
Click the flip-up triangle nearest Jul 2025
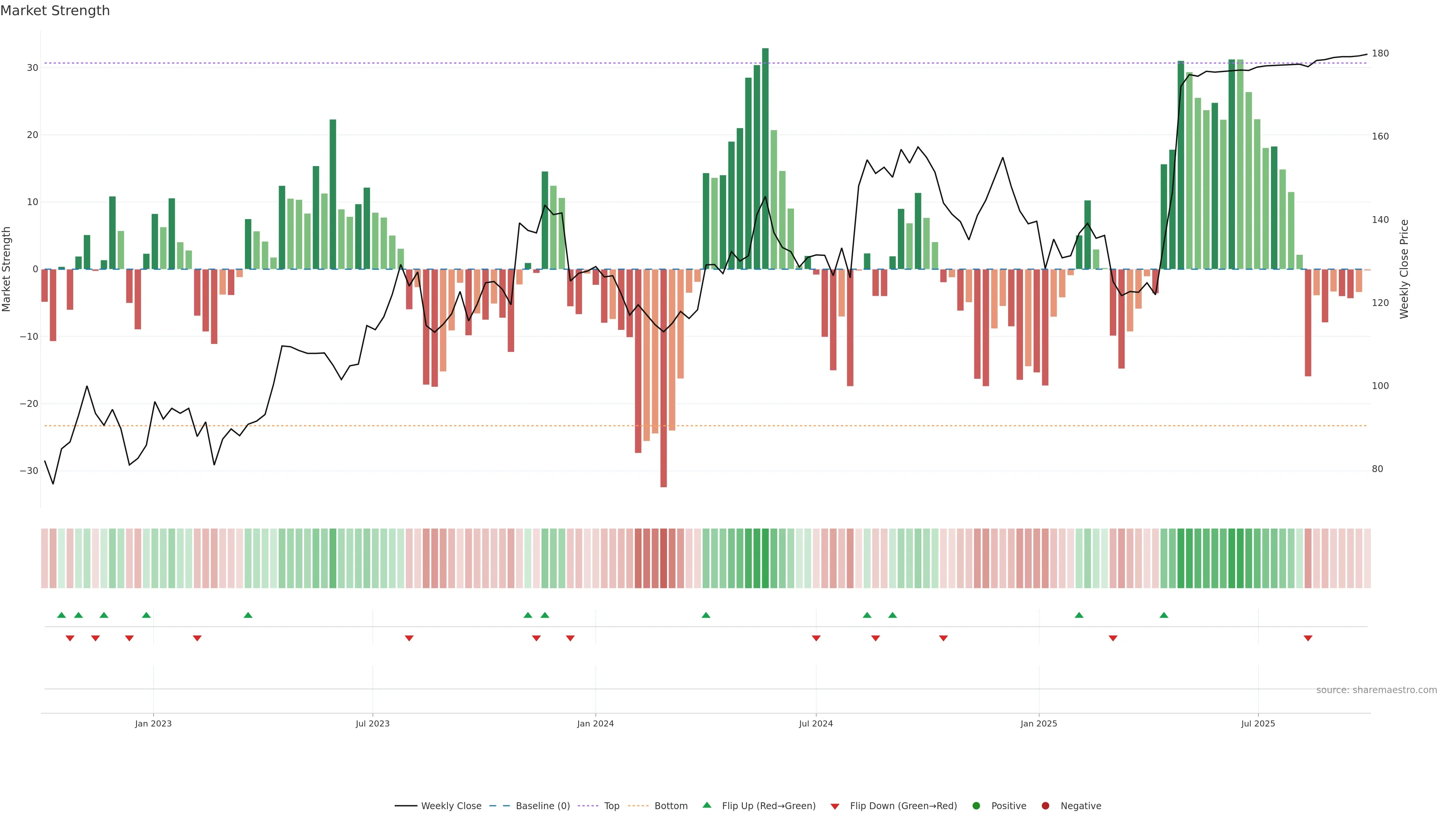pos(1164,615)
